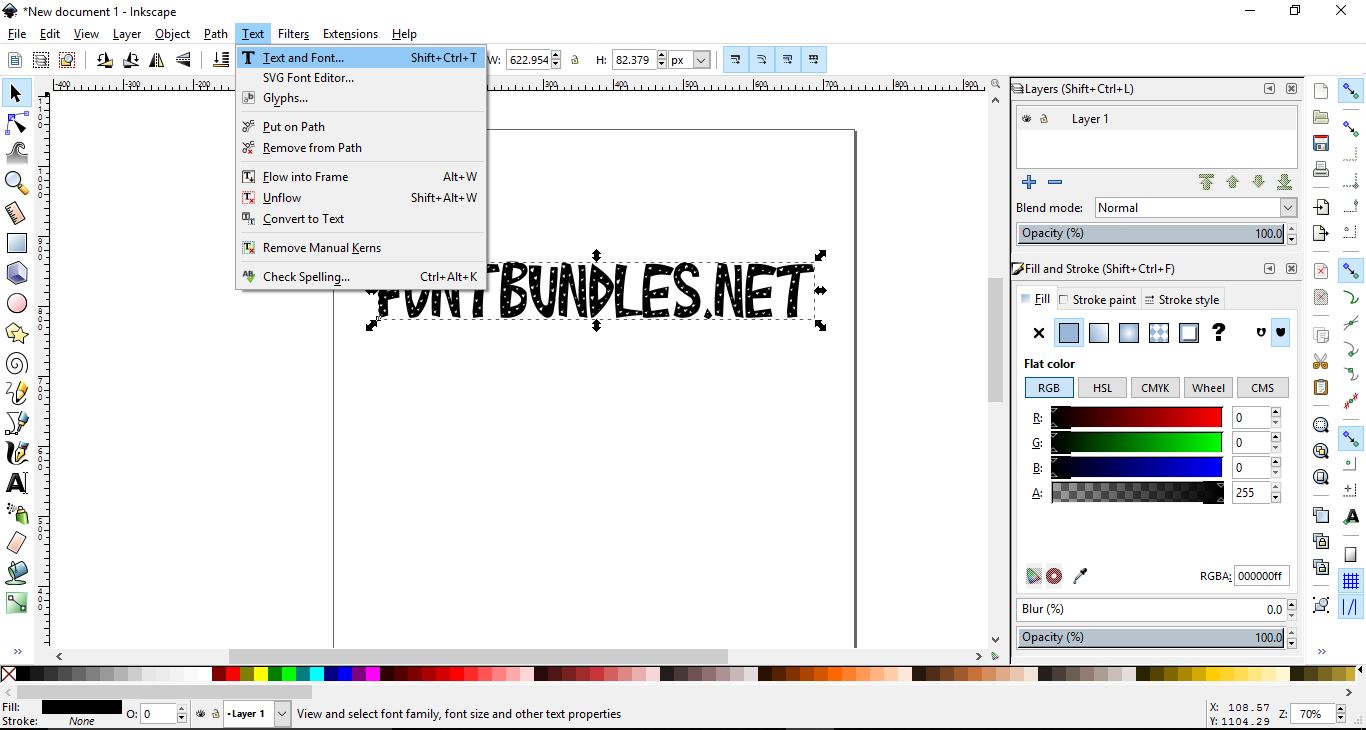Image resolution: width=1366 pixels, height=730 pixels.
Task: Click inside the RGBA value field
Action: tap(1261, 576)
